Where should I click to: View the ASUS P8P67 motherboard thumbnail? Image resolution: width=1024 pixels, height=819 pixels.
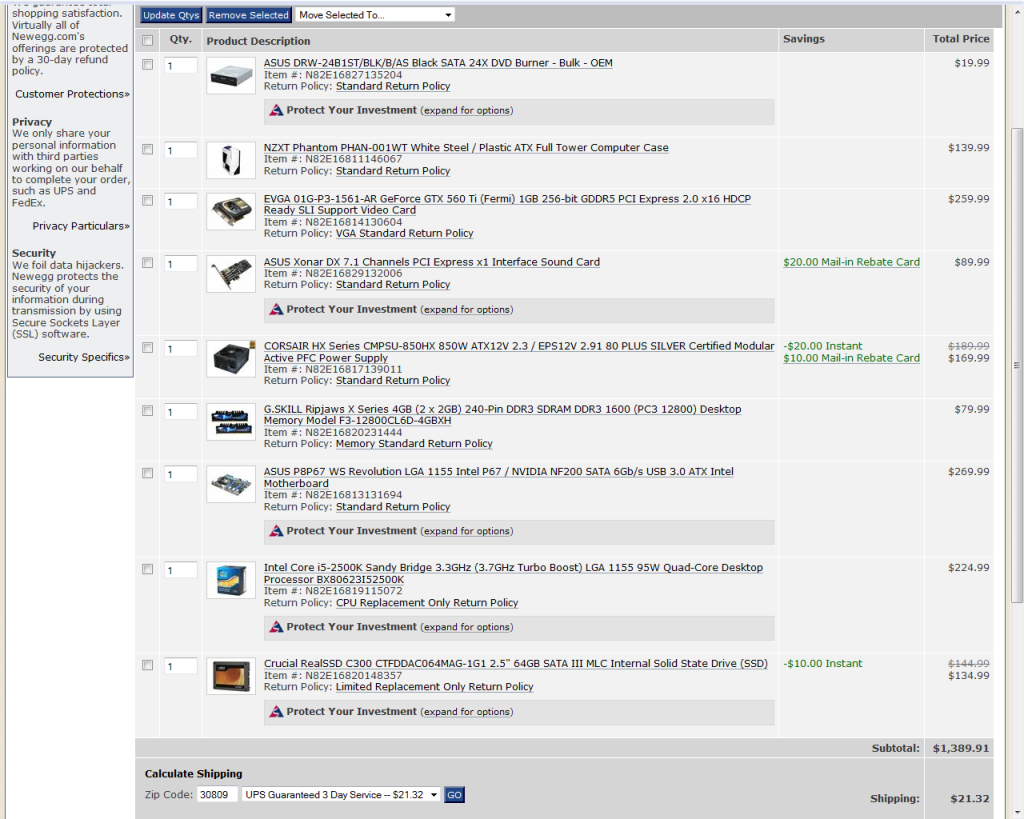(231, 484)
